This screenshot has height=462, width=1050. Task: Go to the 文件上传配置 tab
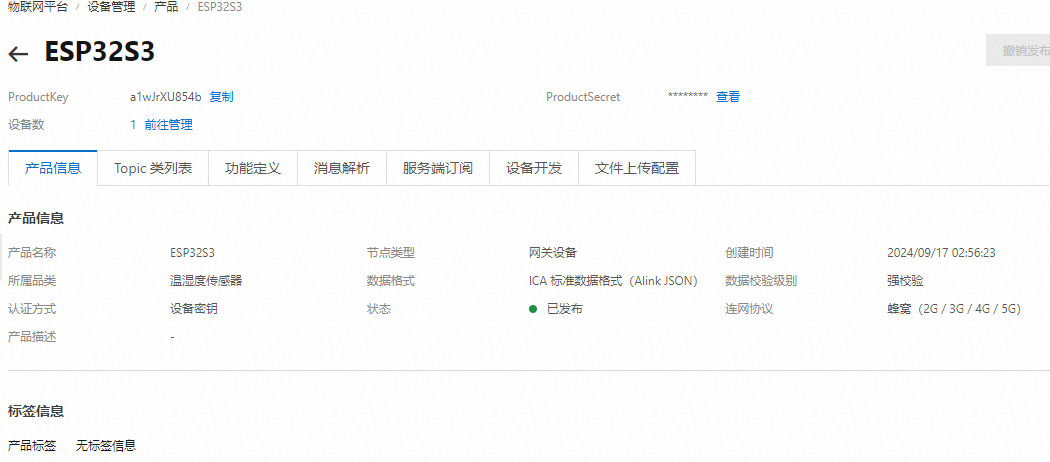[x=637, y=168]
